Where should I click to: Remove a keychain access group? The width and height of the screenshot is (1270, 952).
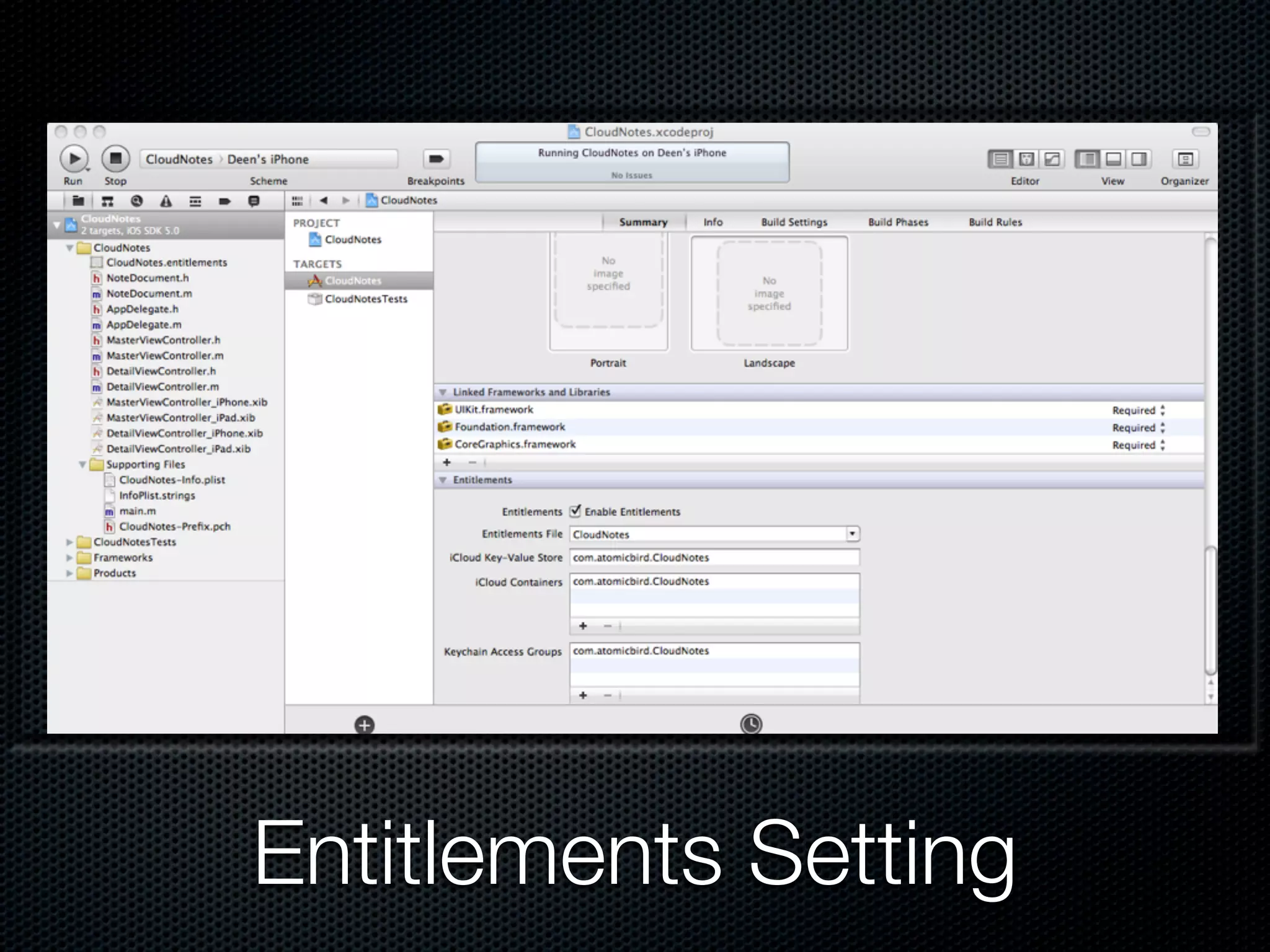point(608,695)
